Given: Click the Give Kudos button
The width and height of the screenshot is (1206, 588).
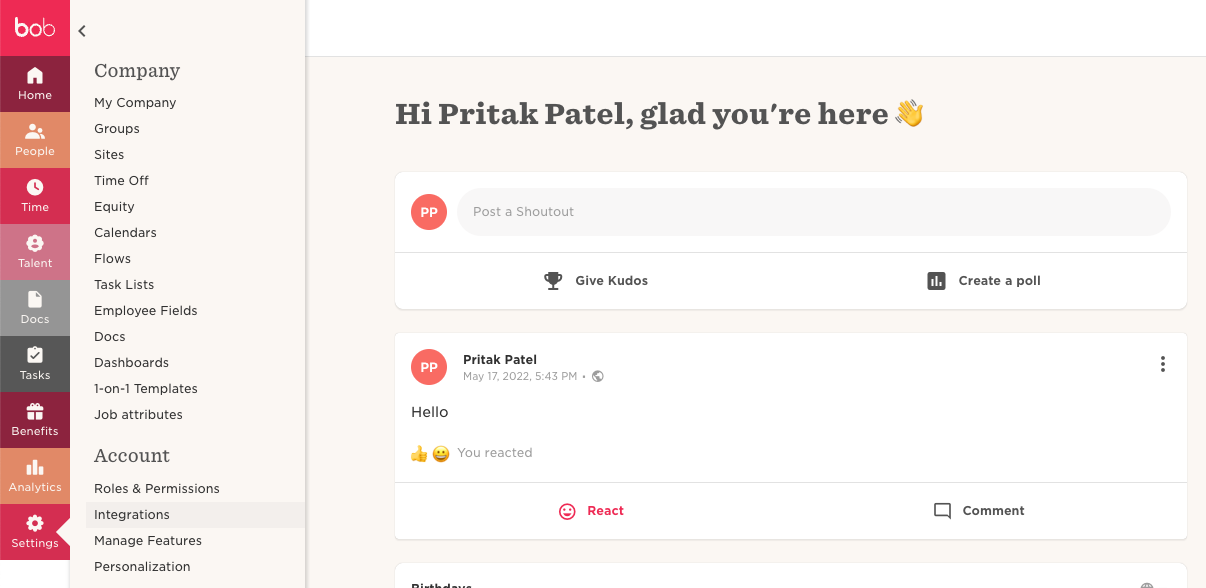Looking at the screenshot, I should [595, 281].
